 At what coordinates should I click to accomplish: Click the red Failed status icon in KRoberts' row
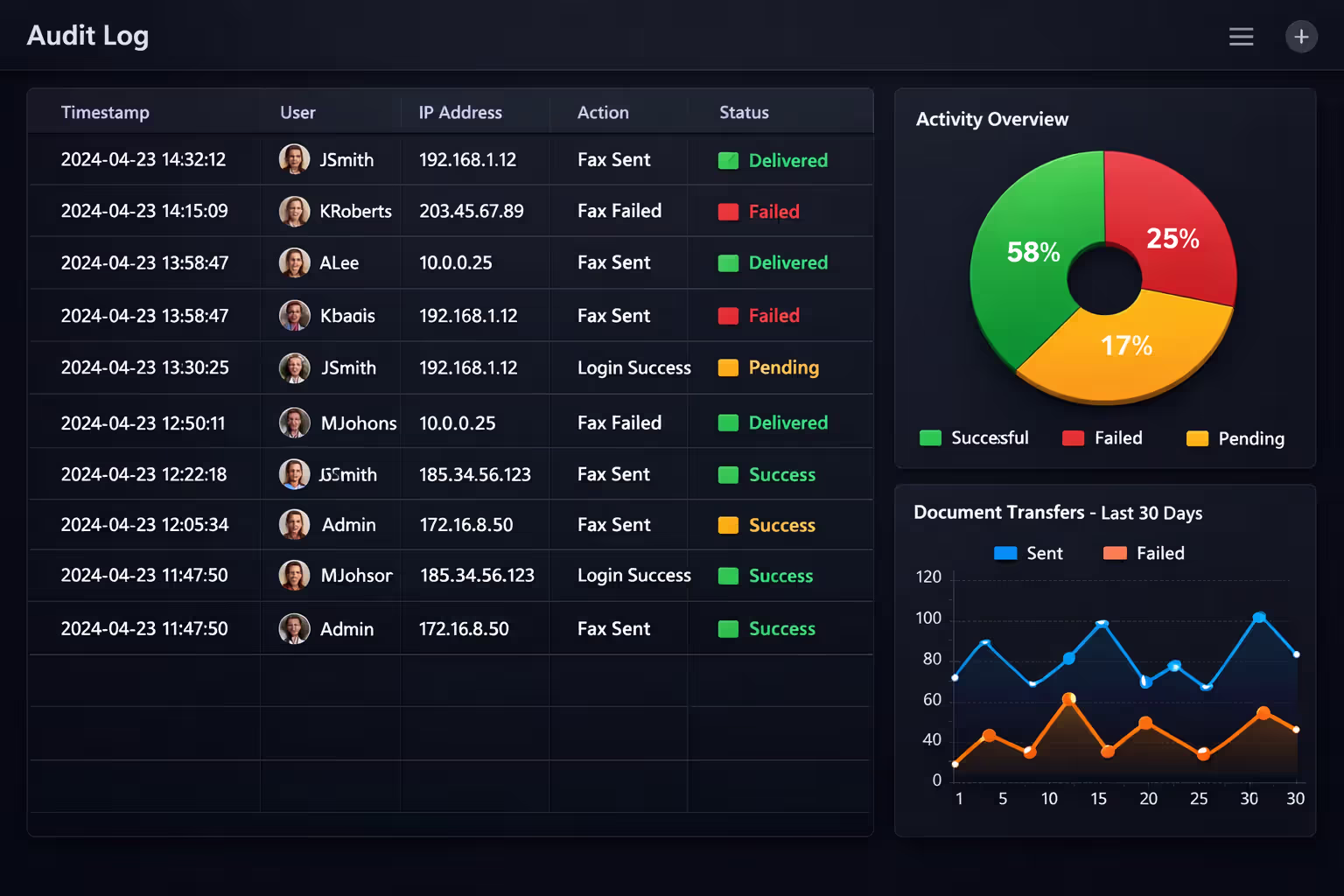pyautogui.click(x=728, y=211)
